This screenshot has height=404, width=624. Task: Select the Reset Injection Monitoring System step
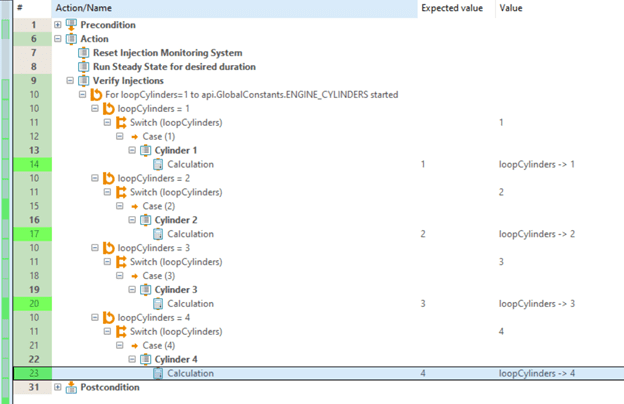tap(168, 53)
